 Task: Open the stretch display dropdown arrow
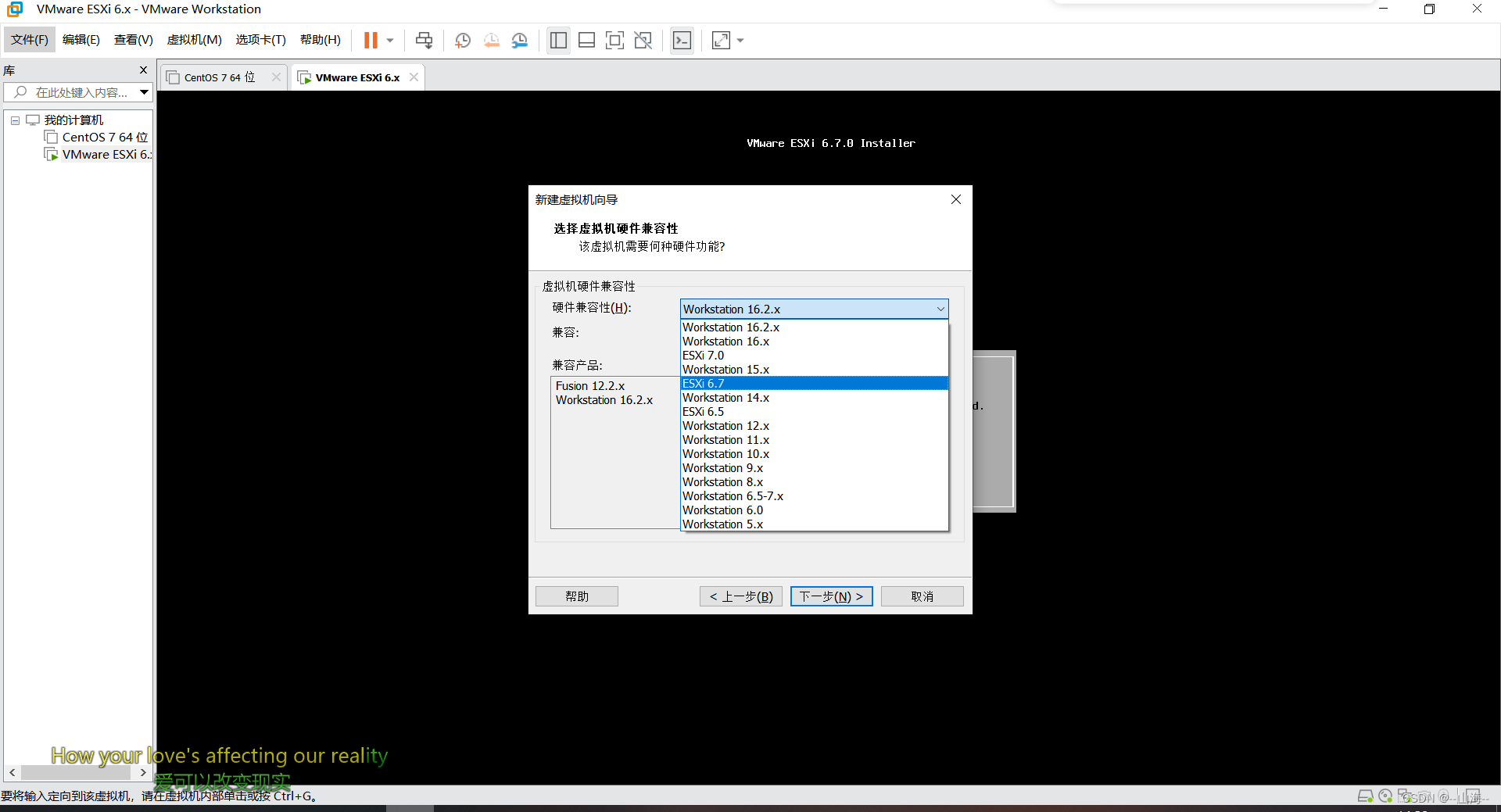(740, 41)
